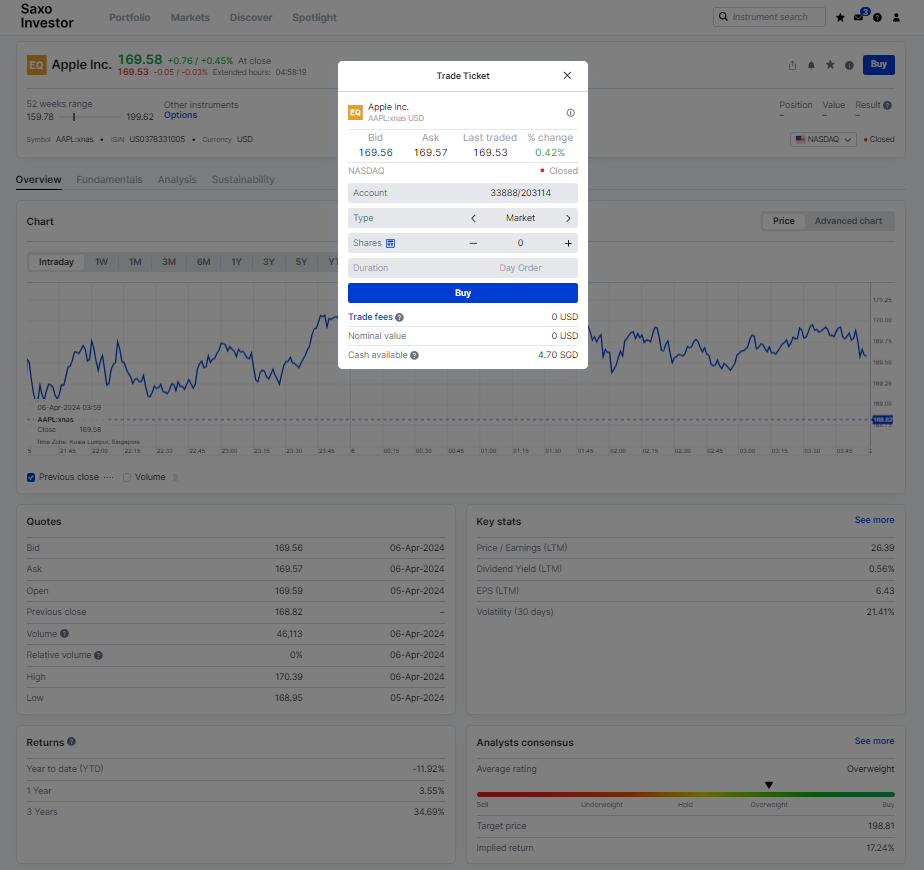Select 3Y chart range
Image resolution: width=924 pixels, height=870 pixels.
tap(269, 262)
